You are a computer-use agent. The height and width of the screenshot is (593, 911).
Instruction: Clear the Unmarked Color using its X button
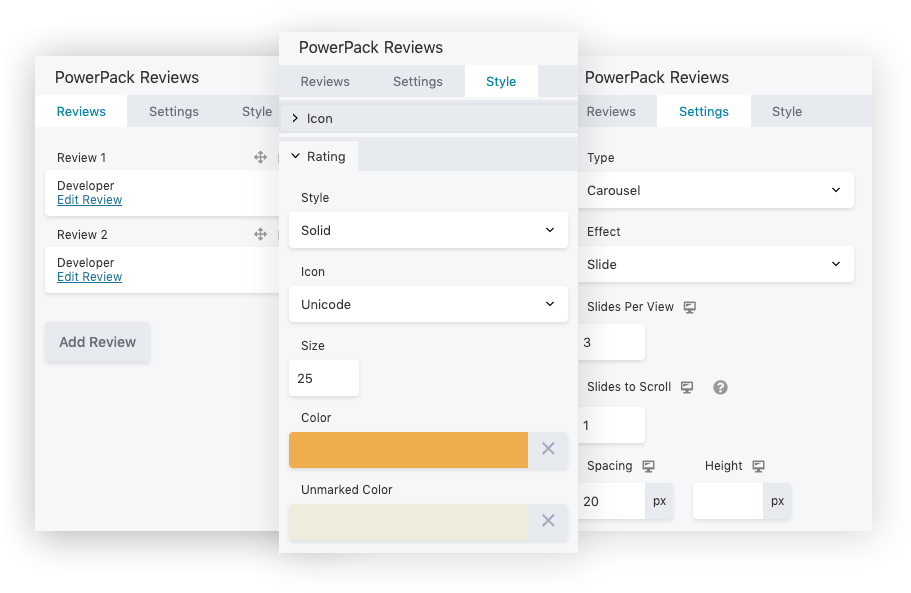point(548,521)
